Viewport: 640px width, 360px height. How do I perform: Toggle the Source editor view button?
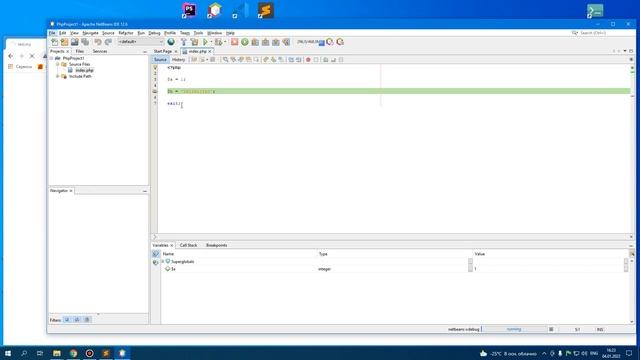point(160,60)
